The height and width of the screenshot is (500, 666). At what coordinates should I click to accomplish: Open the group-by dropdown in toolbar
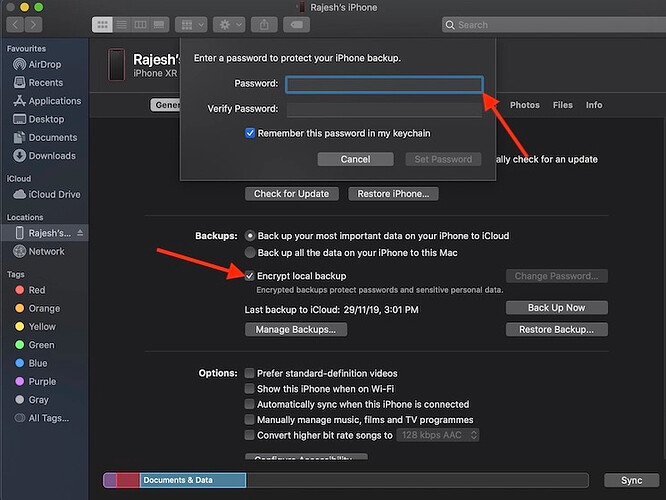pos(192,23)
